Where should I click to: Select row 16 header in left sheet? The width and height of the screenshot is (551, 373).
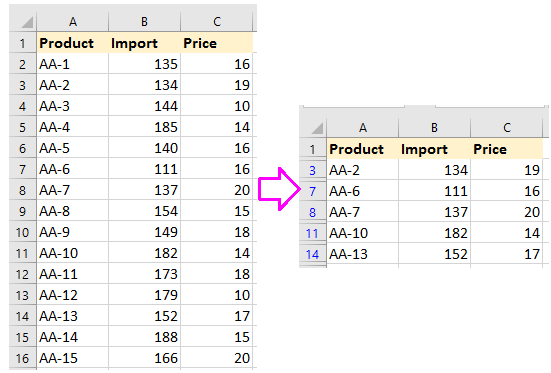pyautogui.click(x=23, y=358)
